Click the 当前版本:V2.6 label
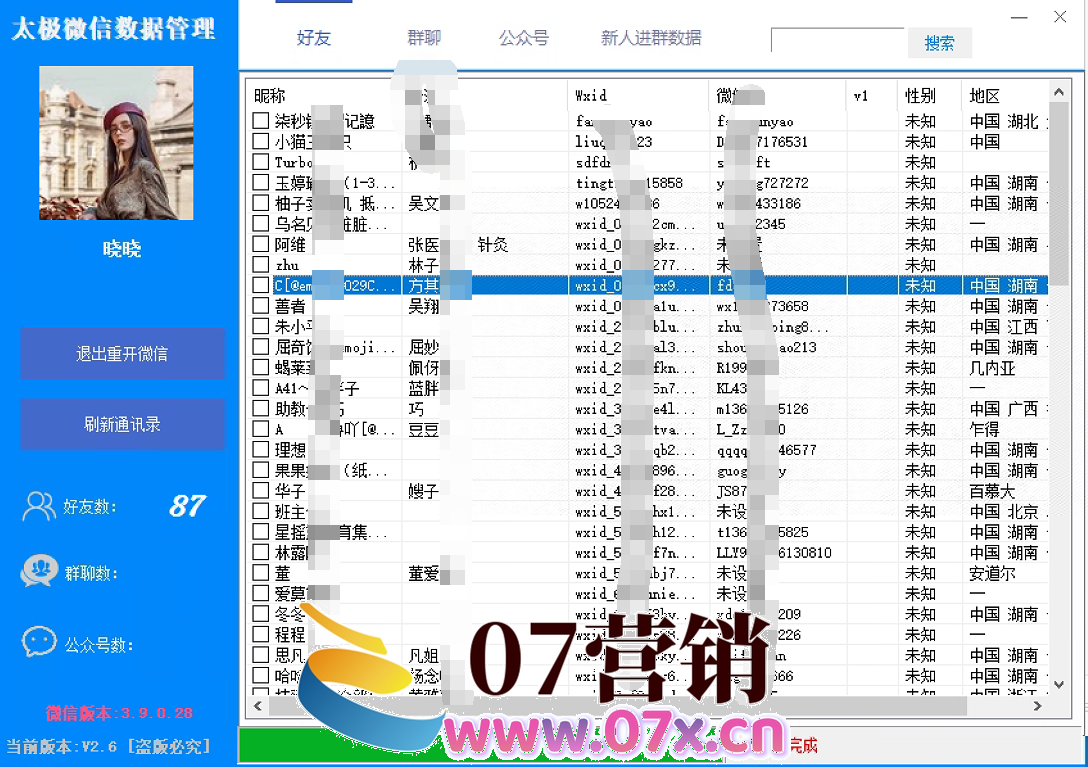This screenshot has height=767, width=1088. click(x=108, y=747)
